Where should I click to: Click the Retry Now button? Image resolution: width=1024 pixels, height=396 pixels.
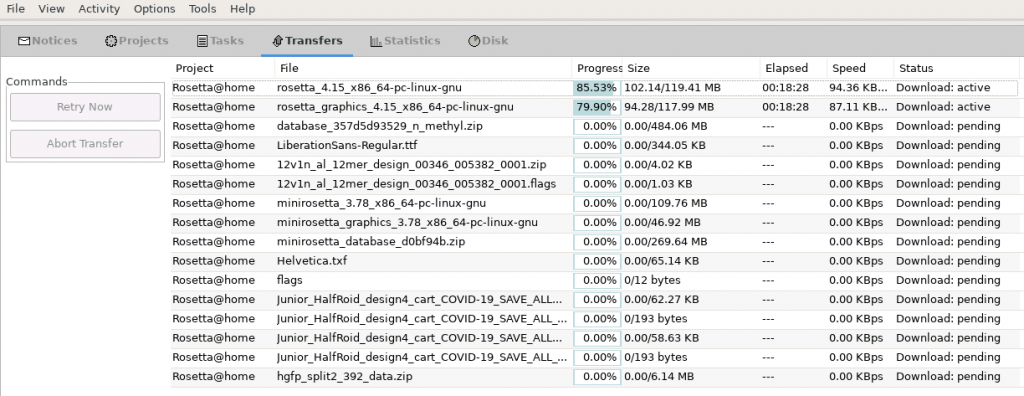tap(85, 107)
